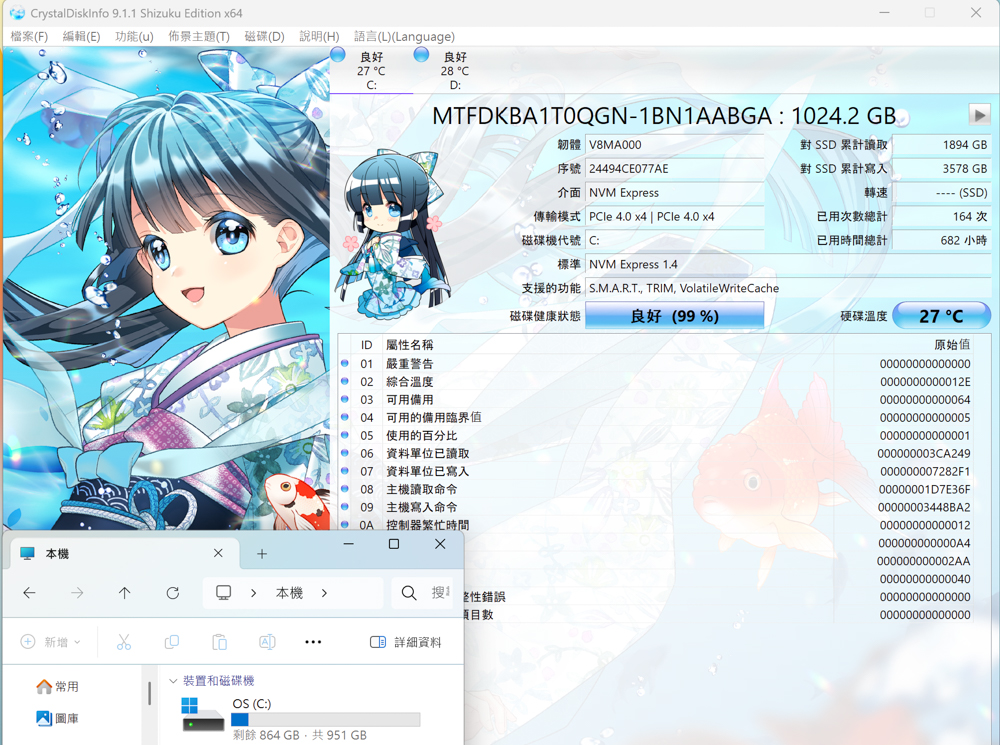
Task: Select the 07 資料單位已寫入 attribute row
Action: coord(656,471)
